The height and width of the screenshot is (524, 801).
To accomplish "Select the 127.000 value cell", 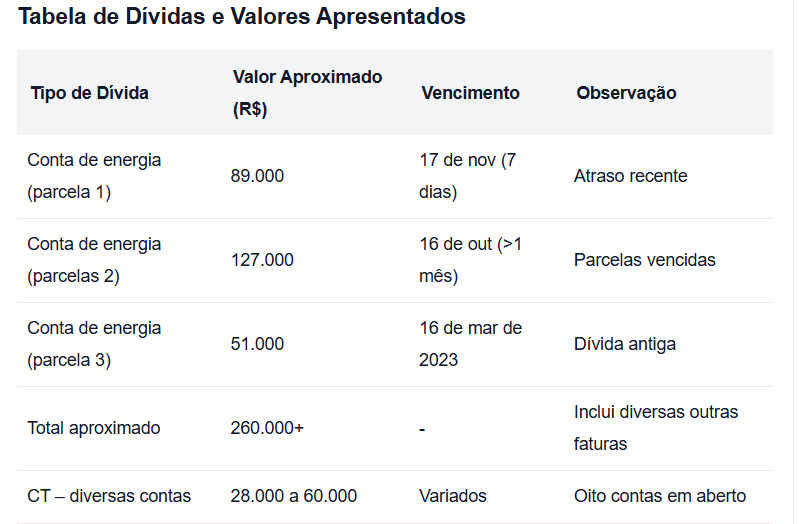I will click(262, 260).
